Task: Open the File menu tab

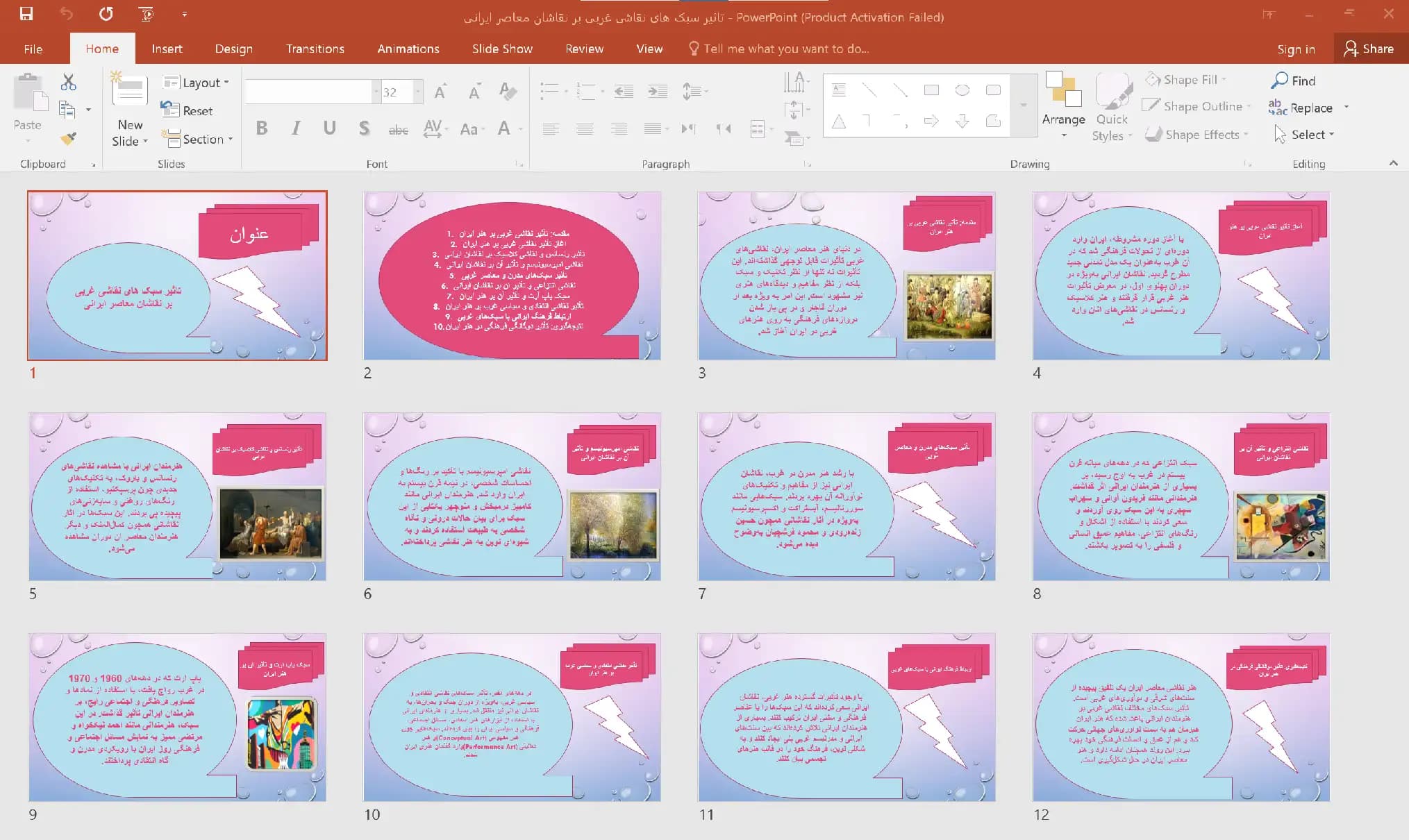Action: click(33, 49)
